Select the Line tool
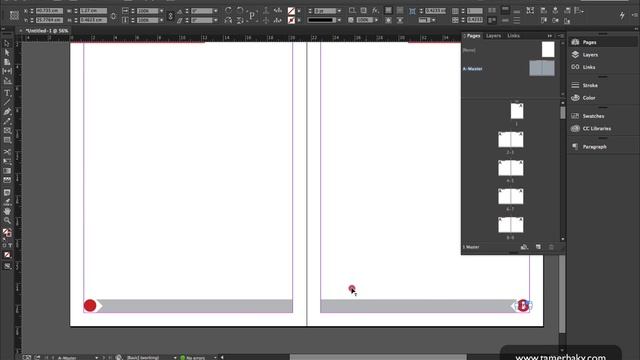Image resolution: width=640 pixels, height=360 pixels. click(x=7, y=102)
